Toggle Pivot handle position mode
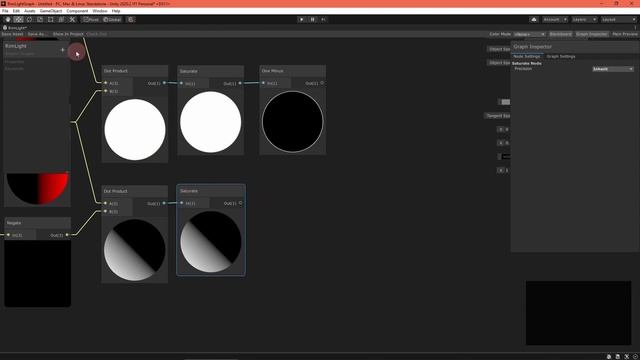Viewport: 640px width, 360px height. [91, 20]
